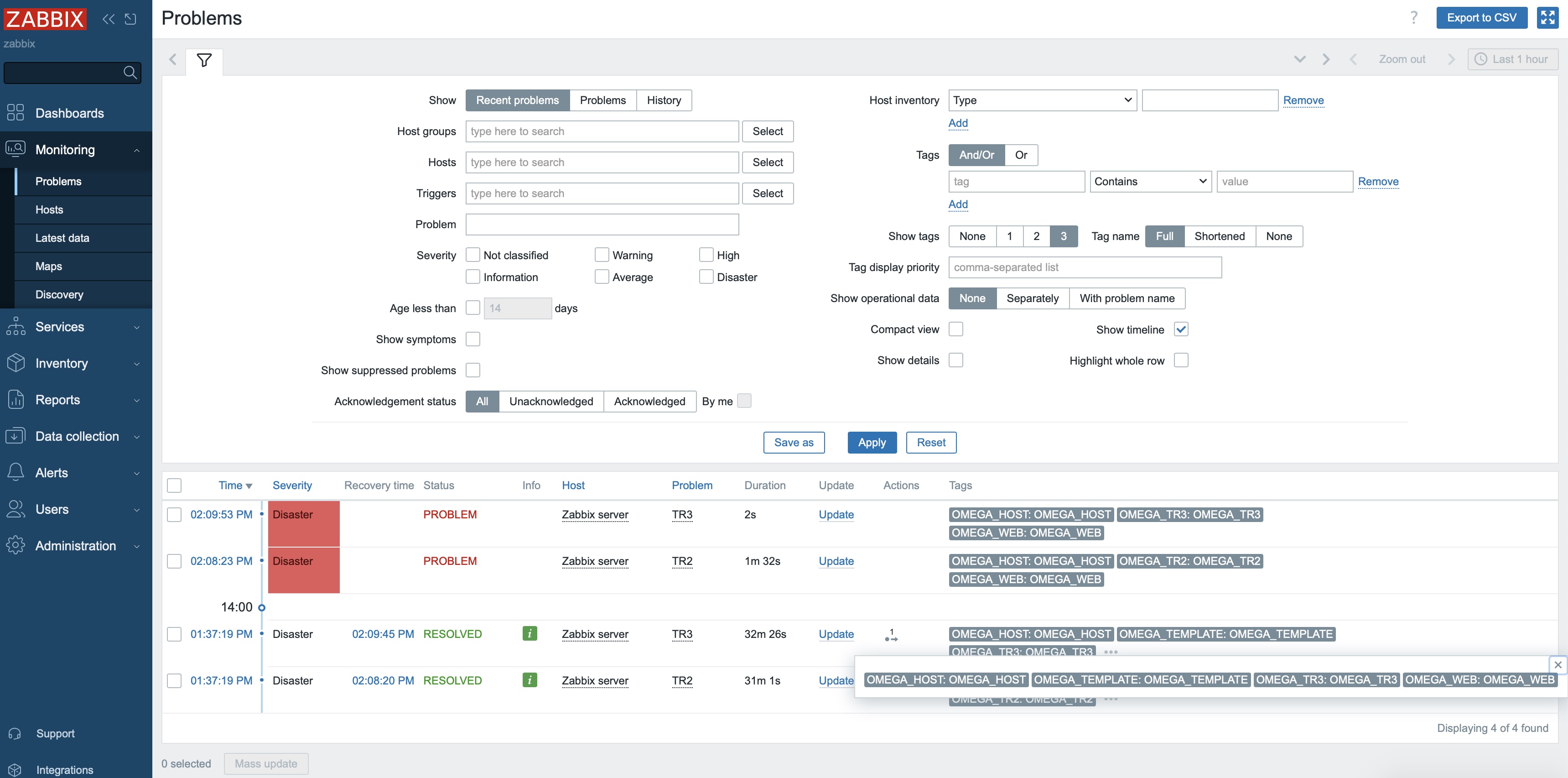Click the filter funnel icon tab
Image resolution: width=1568 pixels, height=778 pixels.
pyautogui.click(x=204, y=60)
